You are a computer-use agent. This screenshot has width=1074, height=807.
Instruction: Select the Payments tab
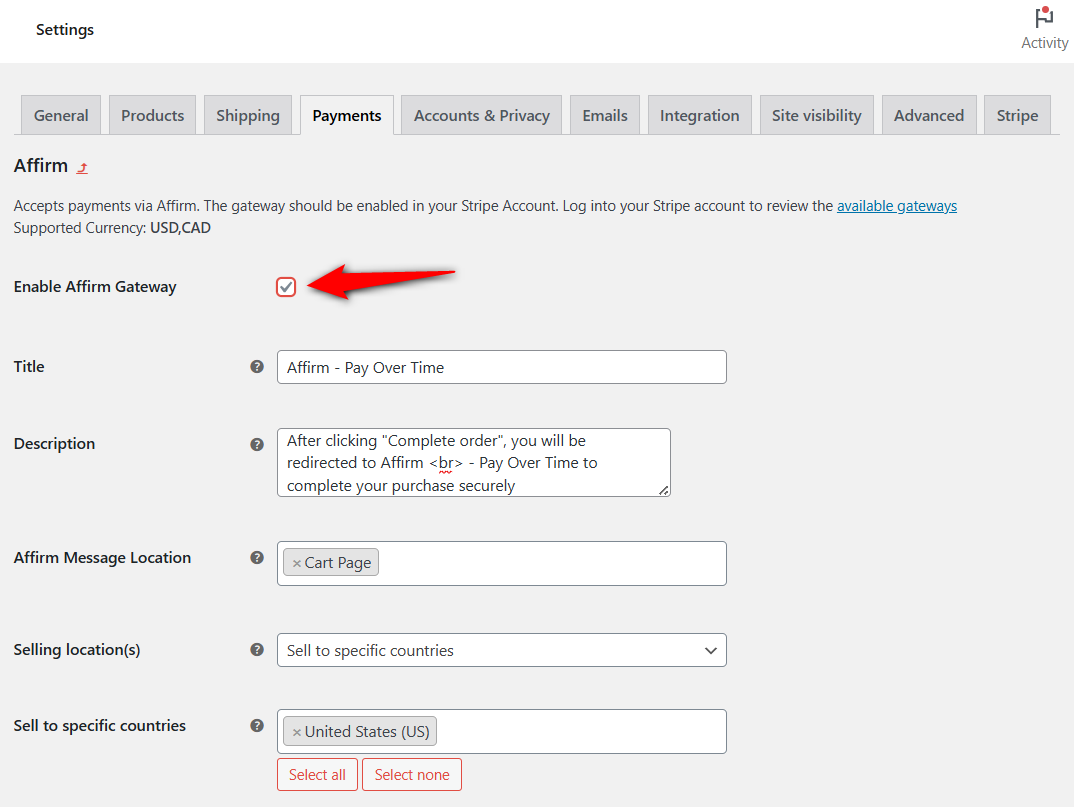pos(347,115)
